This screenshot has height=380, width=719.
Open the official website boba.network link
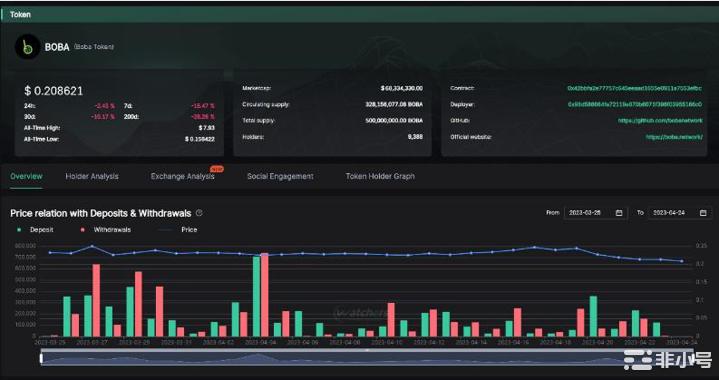pyautogui.click(x=674, y=137)
